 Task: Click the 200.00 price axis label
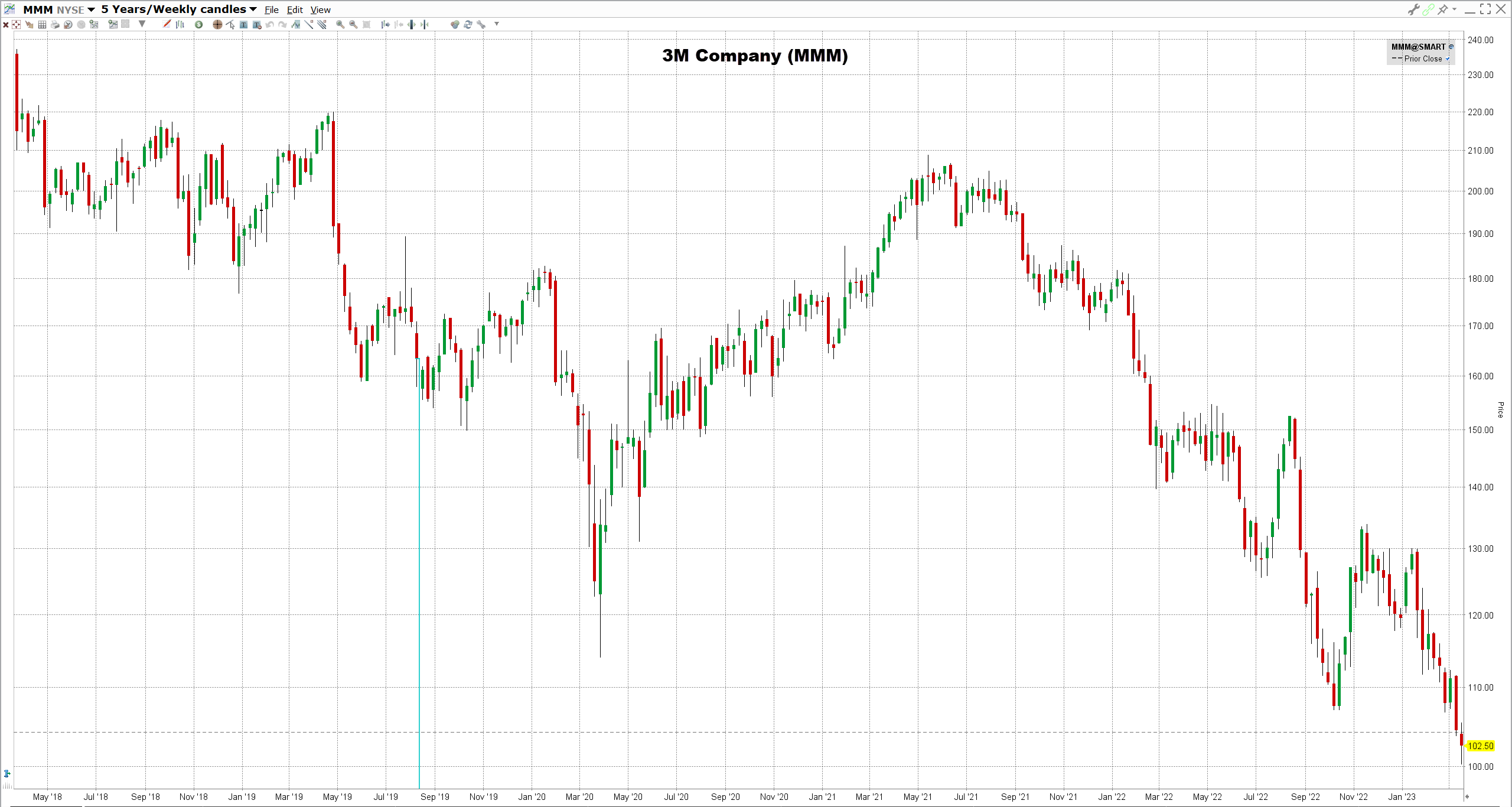[x=1481, y=191]
